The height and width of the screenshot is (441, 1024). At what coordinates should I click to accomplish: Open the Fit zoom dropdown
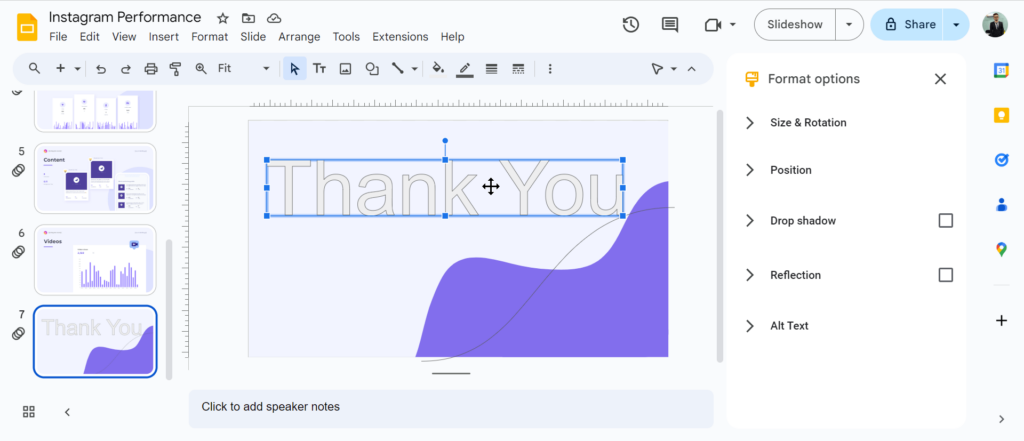click(x=243, y=69)
